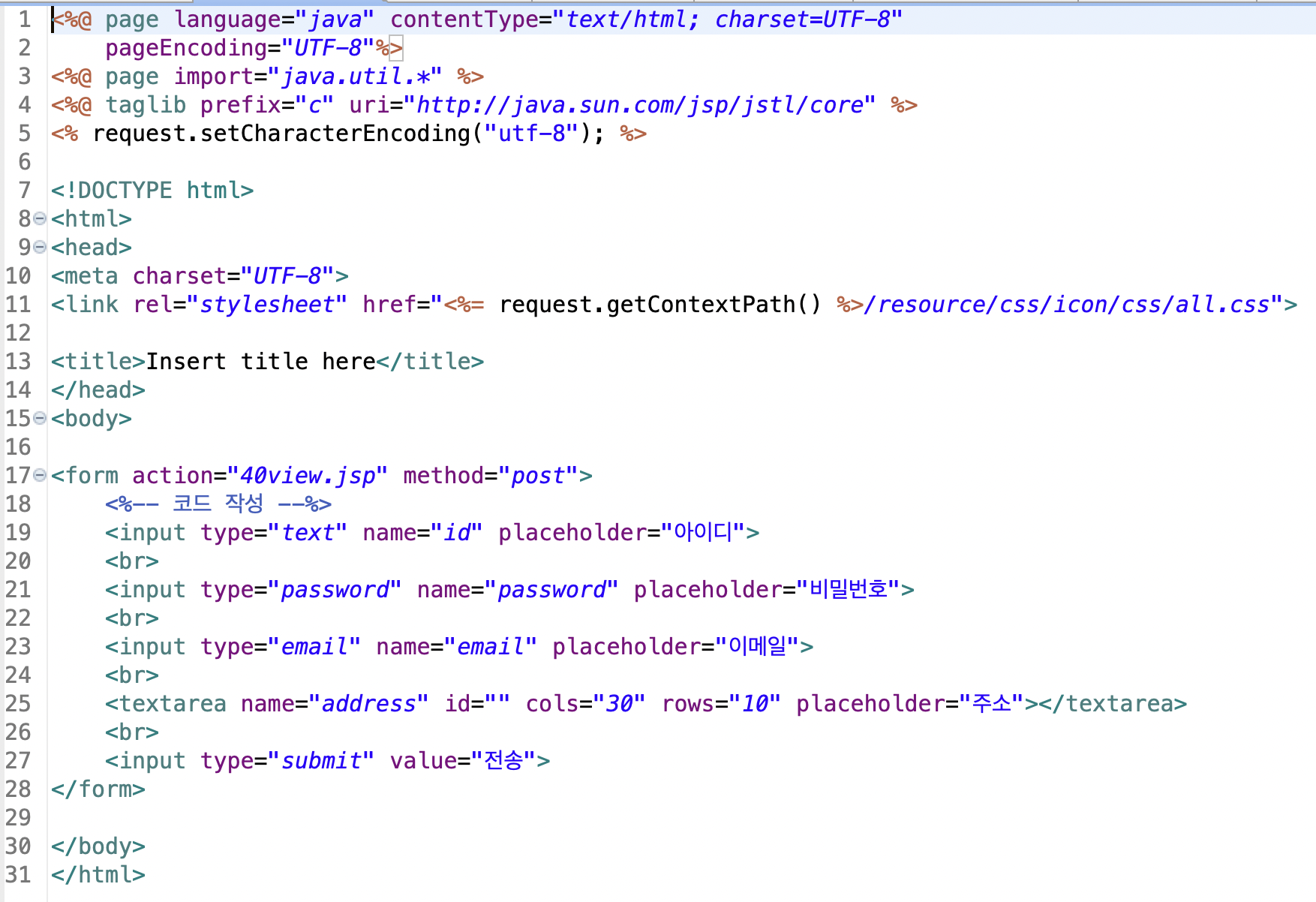Click submit value '전송'

(503, 761)
